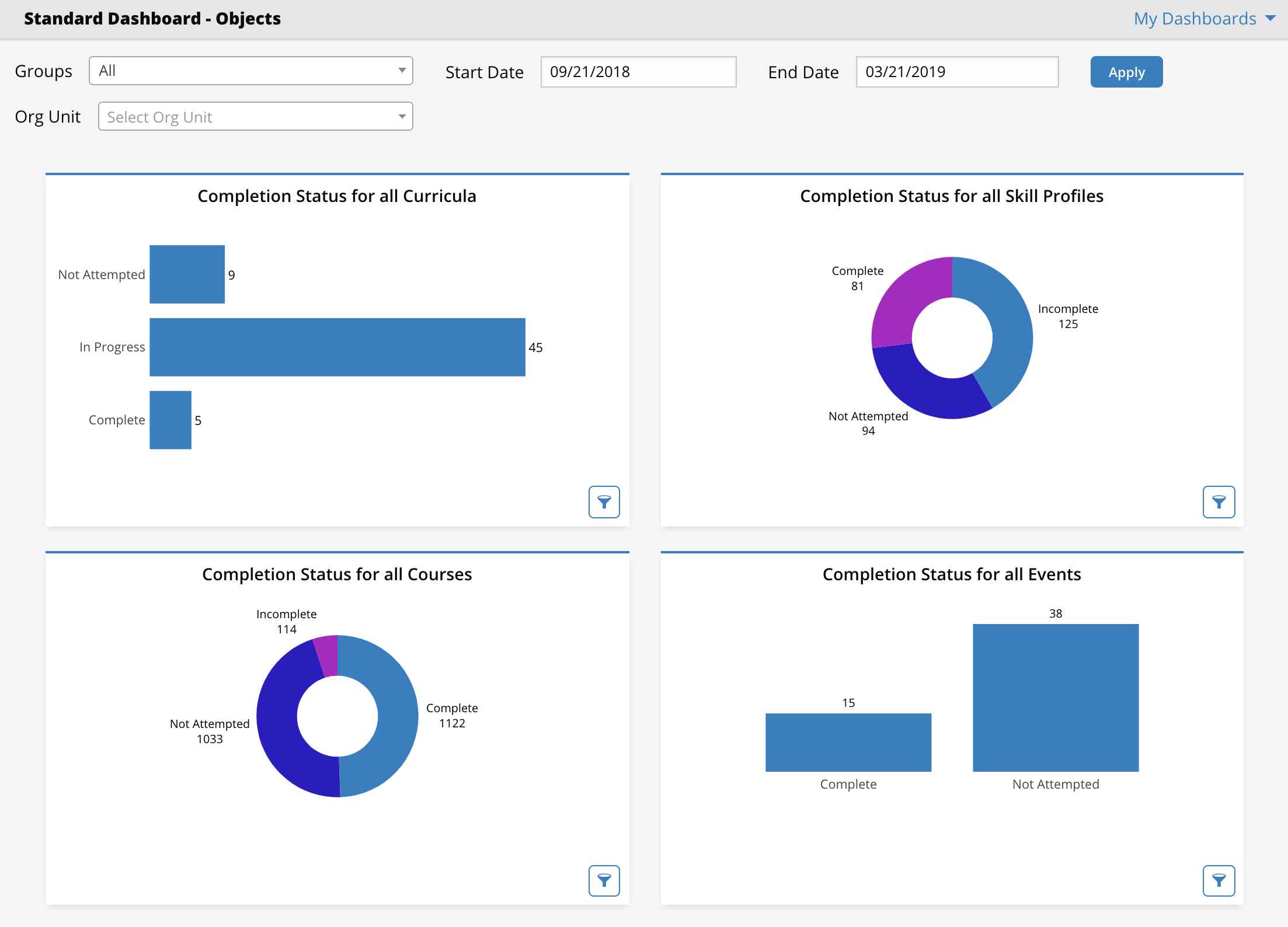Screen dimensions: 1288x927
Task: Click the Complete bar in Events chart
Action: coord(848,742)
